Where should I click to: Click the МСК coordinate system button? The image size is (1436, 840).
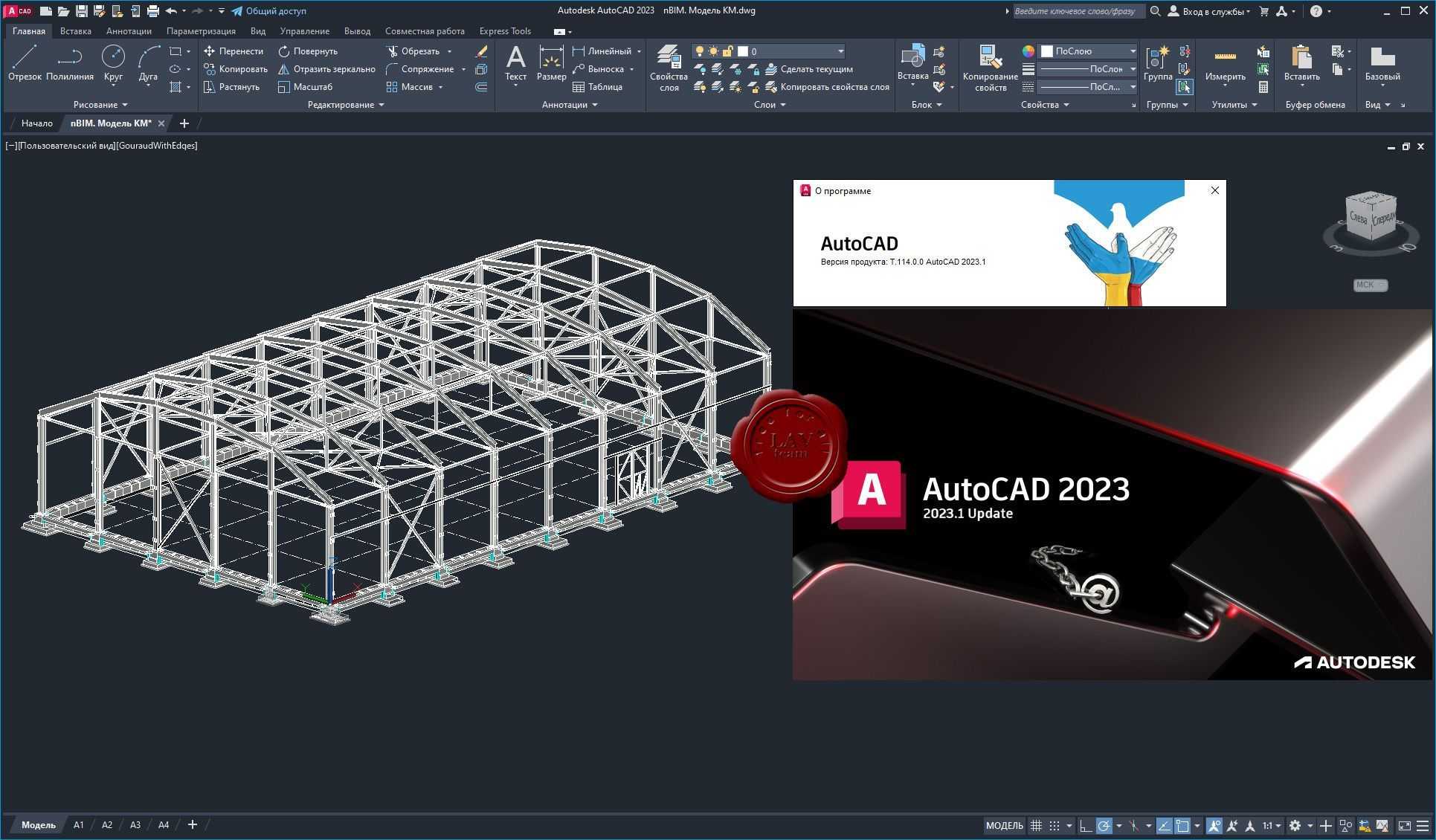[x=1370, y=285]
